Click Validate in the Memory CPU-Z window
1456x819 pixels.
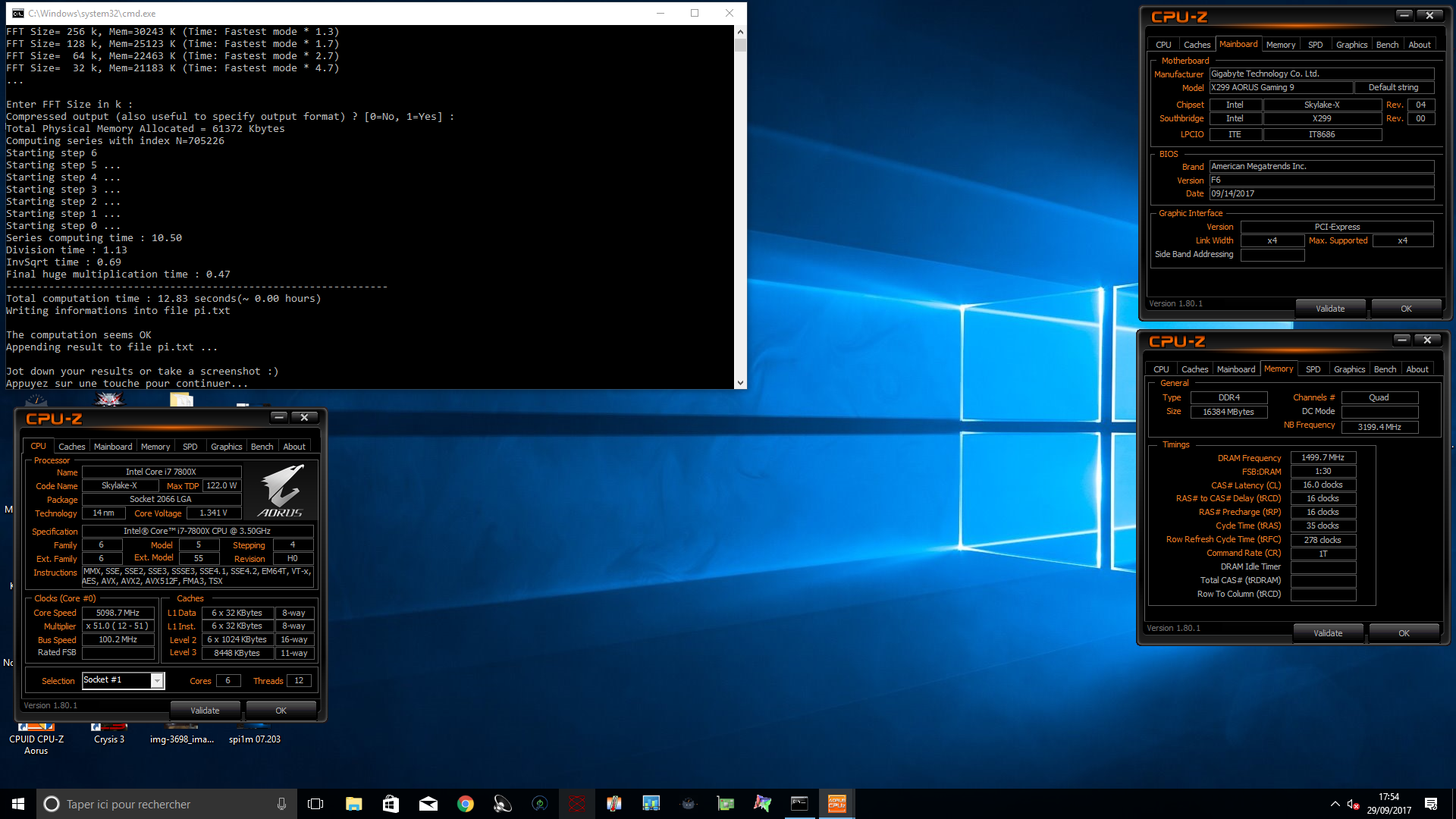pos(1328,633)
